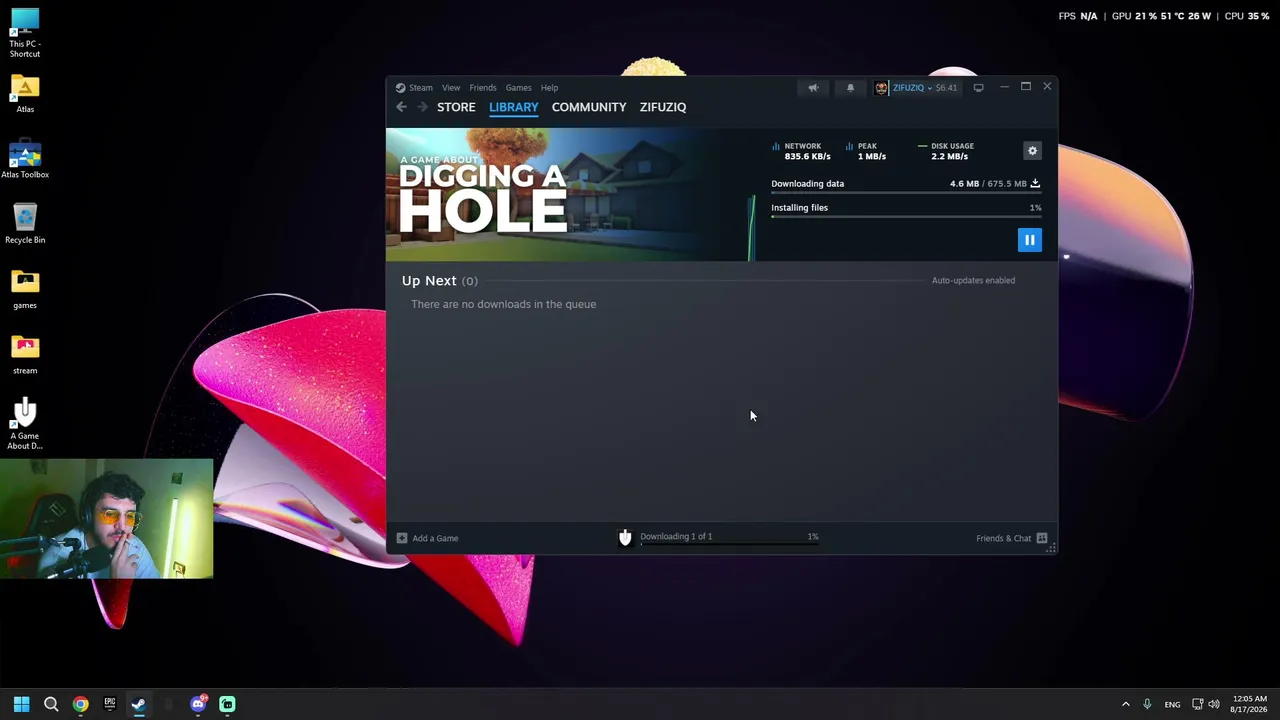This screenshot has height=720, width=1280.
Task: Click Downloading 1 of 1 status
Action: pyautogui.click(x=676, y=536)
